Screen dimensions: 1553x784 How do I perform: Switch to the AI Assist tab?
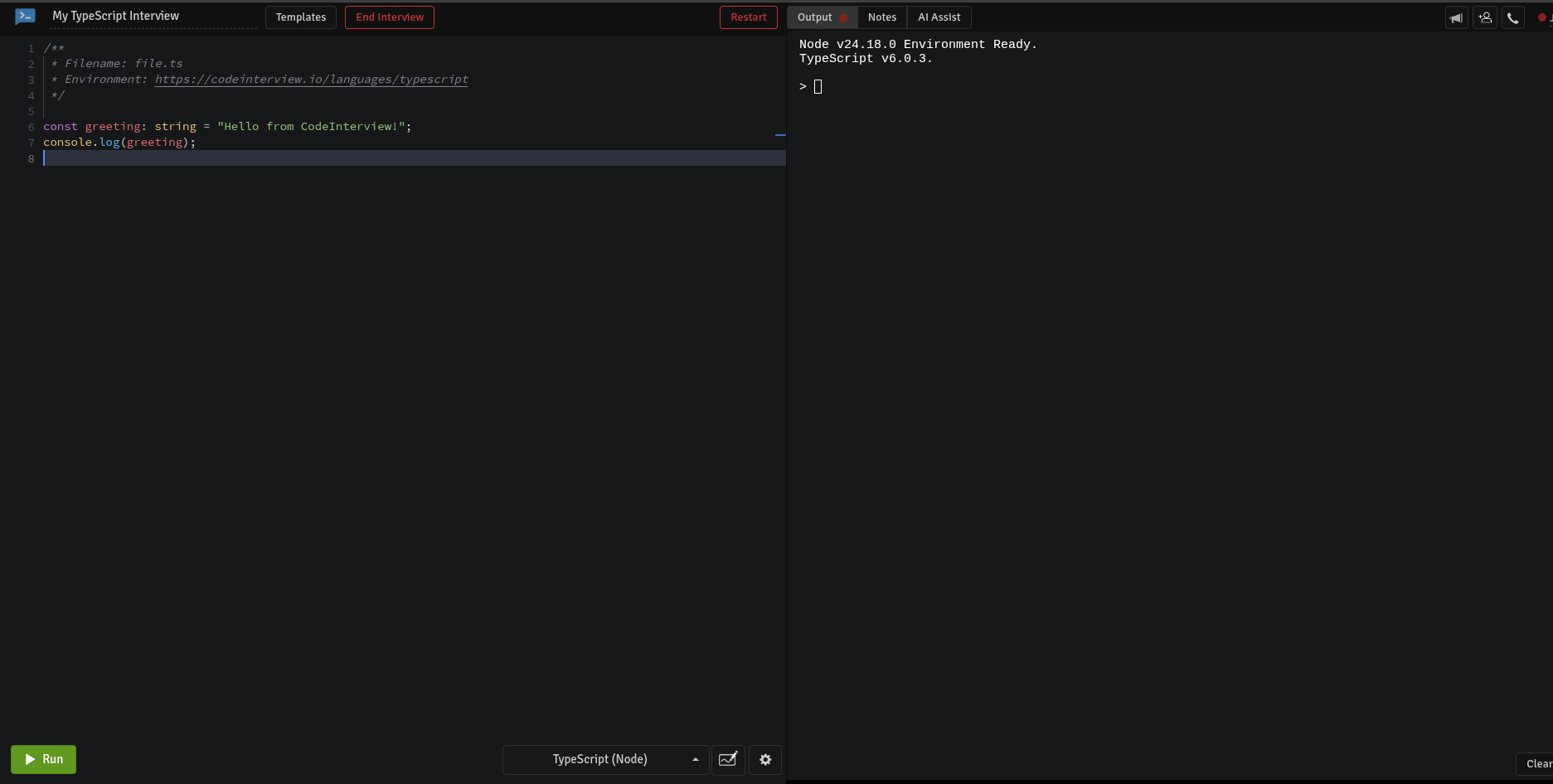tap(939, 17)
